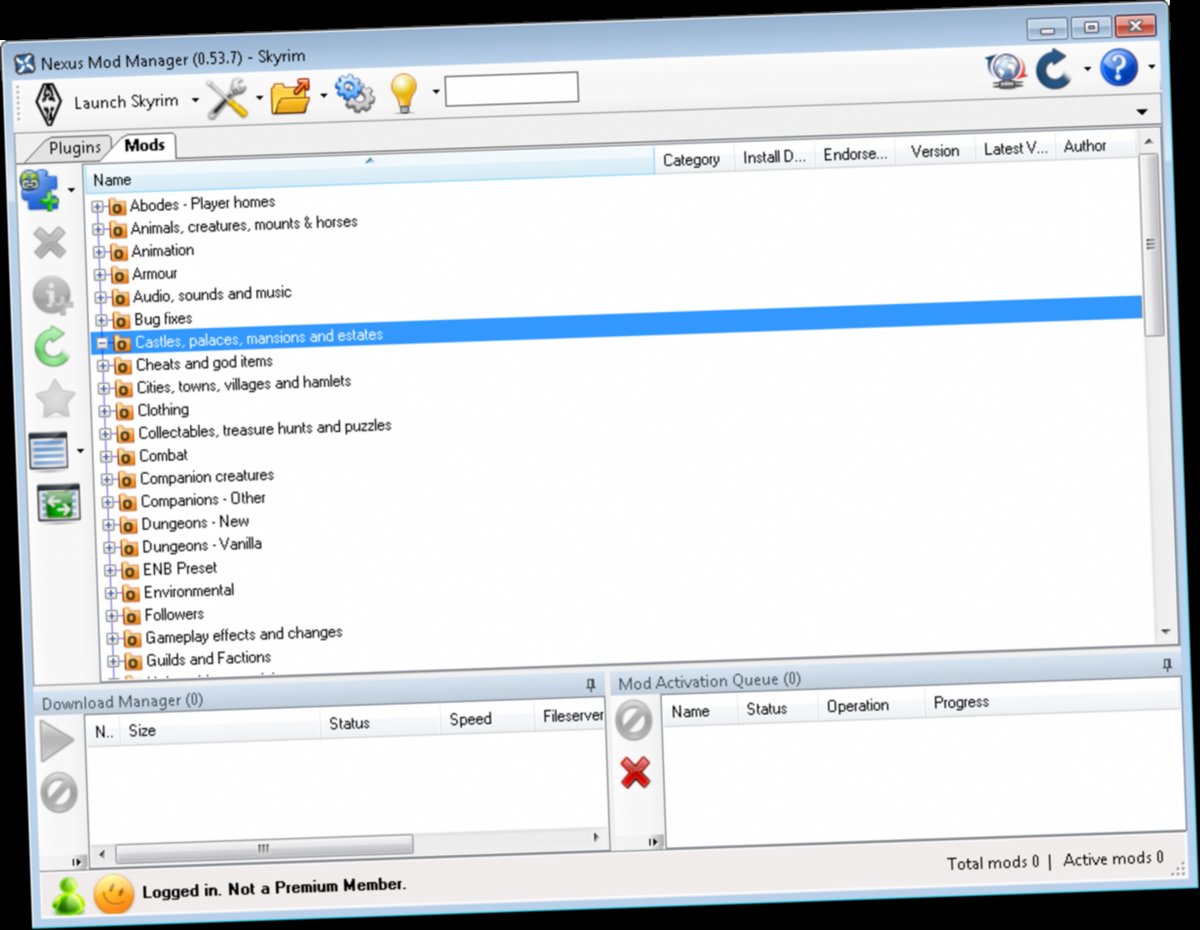The image size is (1200, 930).
Task: Select Audio, sounds and music category
Action: point(212,294)
